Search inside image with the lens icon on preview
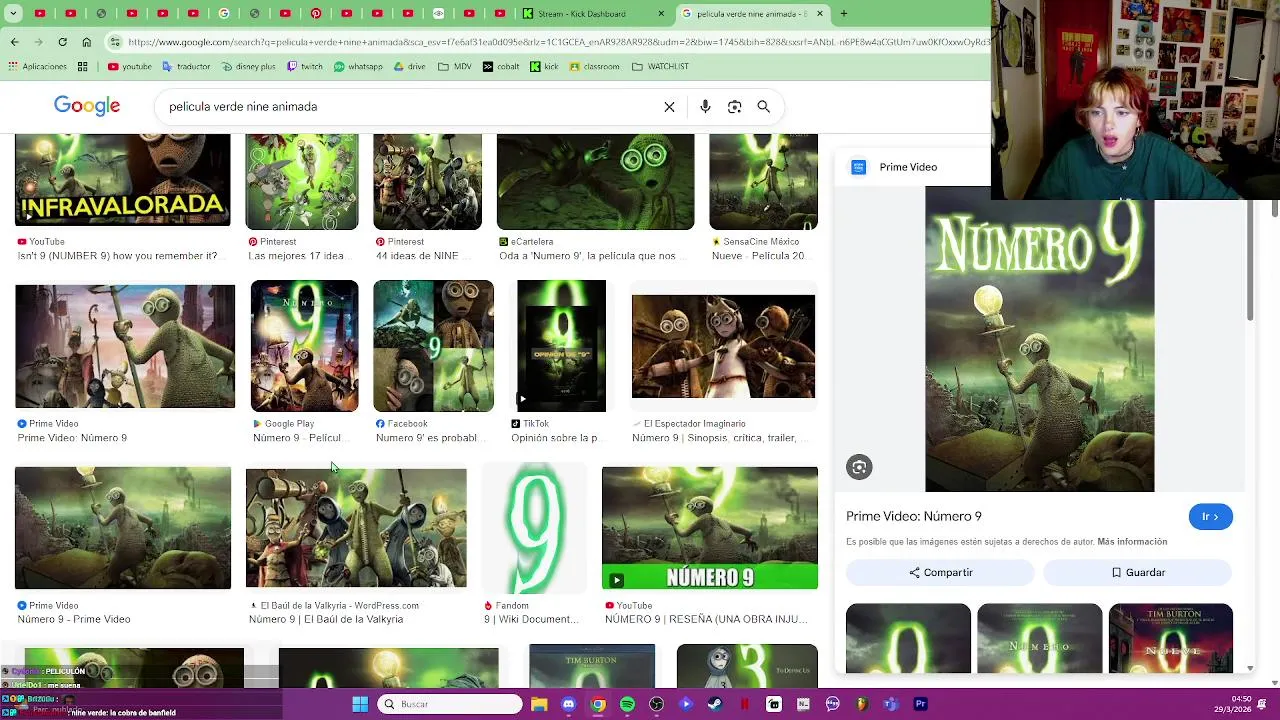This screenshot has width=1280, height=720. (859, 467)
